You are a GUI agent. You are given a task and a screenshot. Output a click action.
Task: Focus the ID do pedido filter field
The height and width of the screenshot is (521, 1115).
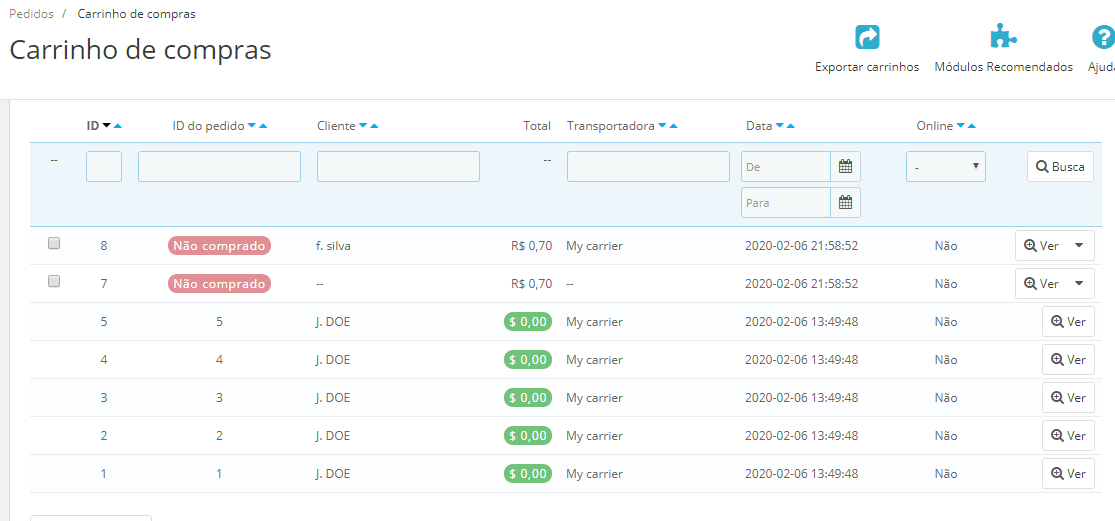(219, 166)
